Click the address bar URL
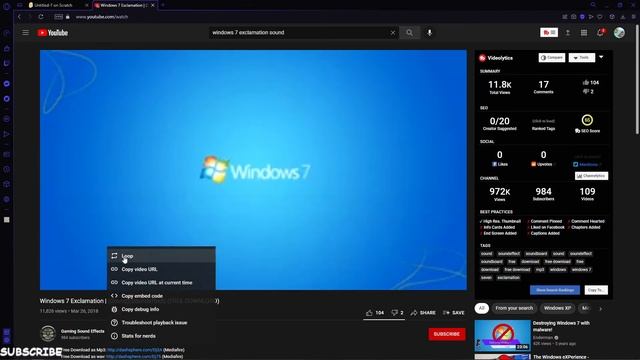Screen dimensions: 640x360 pyautogui.click(x=102, y=17)
